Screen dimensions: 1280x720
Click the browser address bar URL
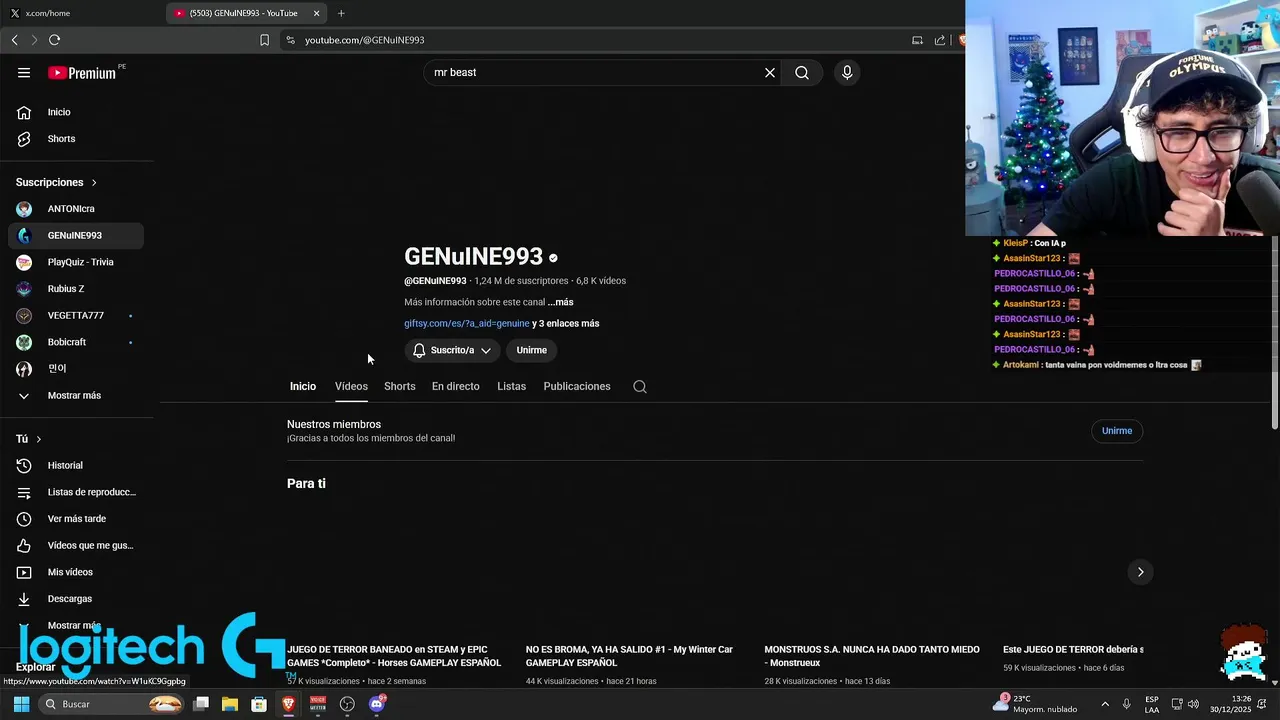point(364,40)
